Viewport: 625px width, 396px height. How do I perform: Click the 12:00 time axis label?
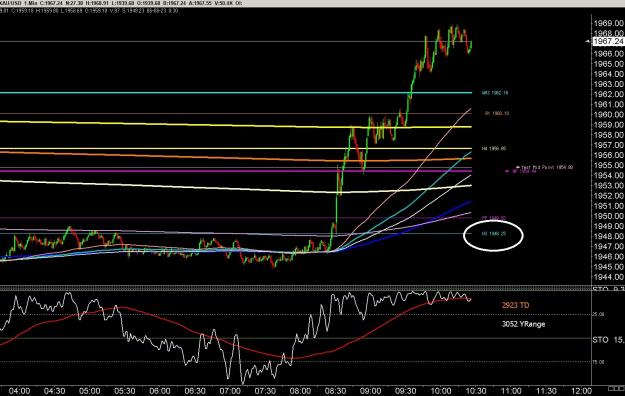point(581,391)
